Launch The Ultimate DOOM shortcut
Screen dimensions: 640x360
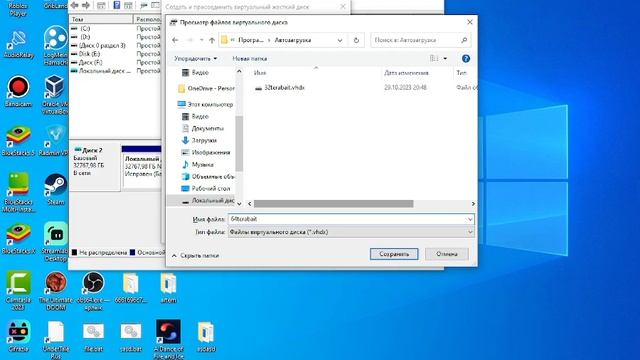click(x=56, y=291)
